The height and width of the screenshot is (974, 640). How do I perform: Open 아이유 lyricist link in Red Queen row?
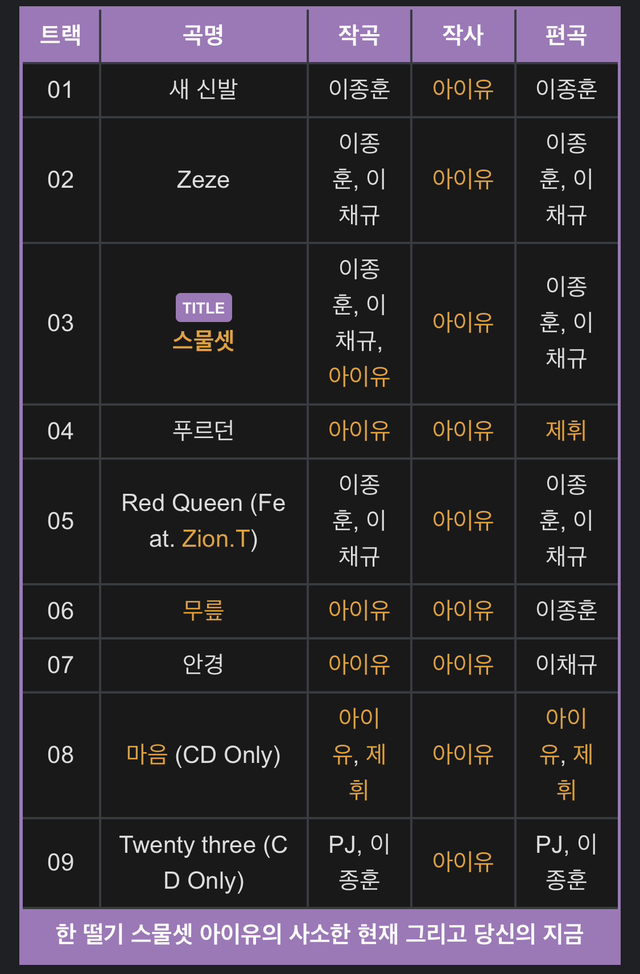[x=463, y=521]
